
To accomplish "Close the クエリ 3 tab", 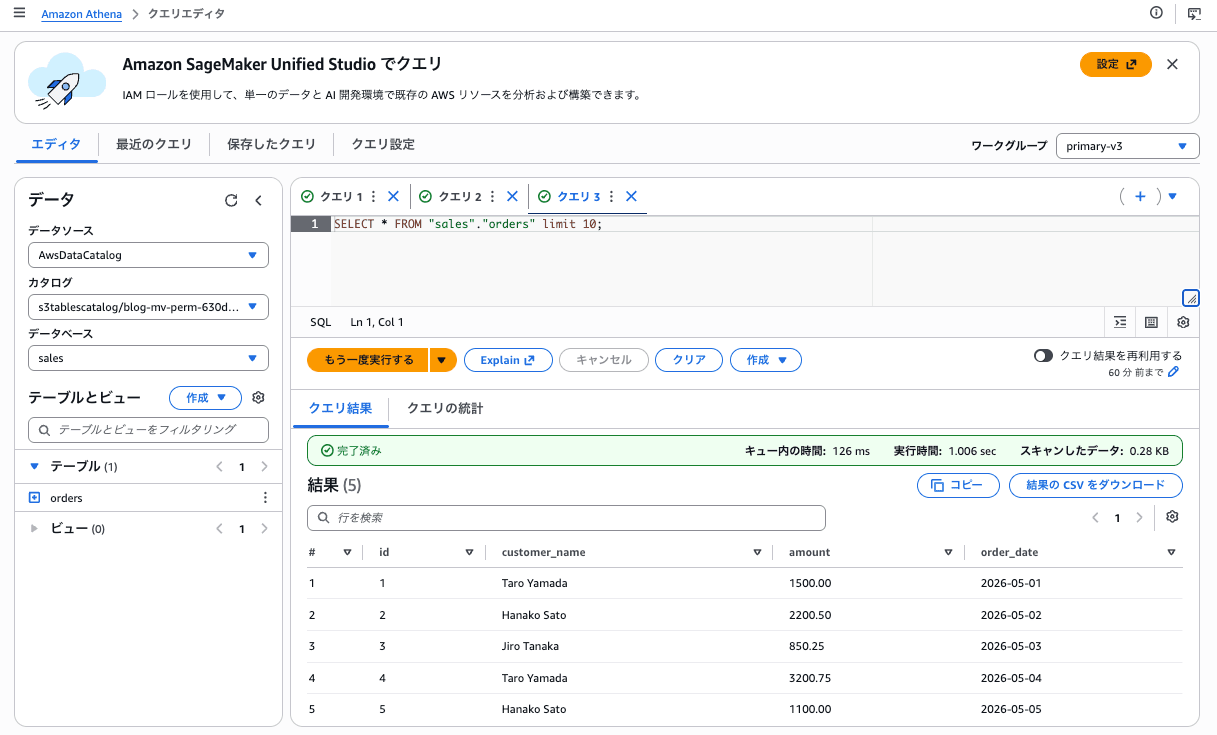I will [x=631, y=196].
